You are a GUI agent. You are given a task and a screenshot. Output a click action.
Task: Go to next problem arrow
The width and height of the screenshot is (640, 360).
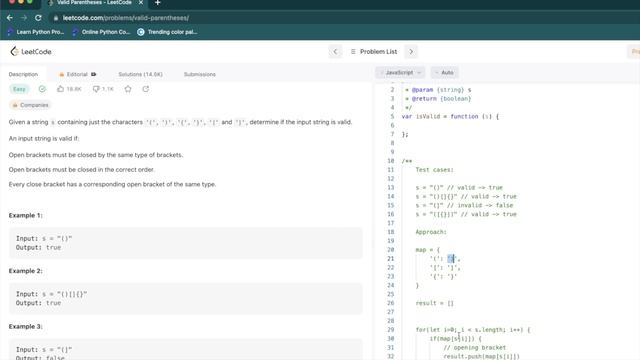411,51
